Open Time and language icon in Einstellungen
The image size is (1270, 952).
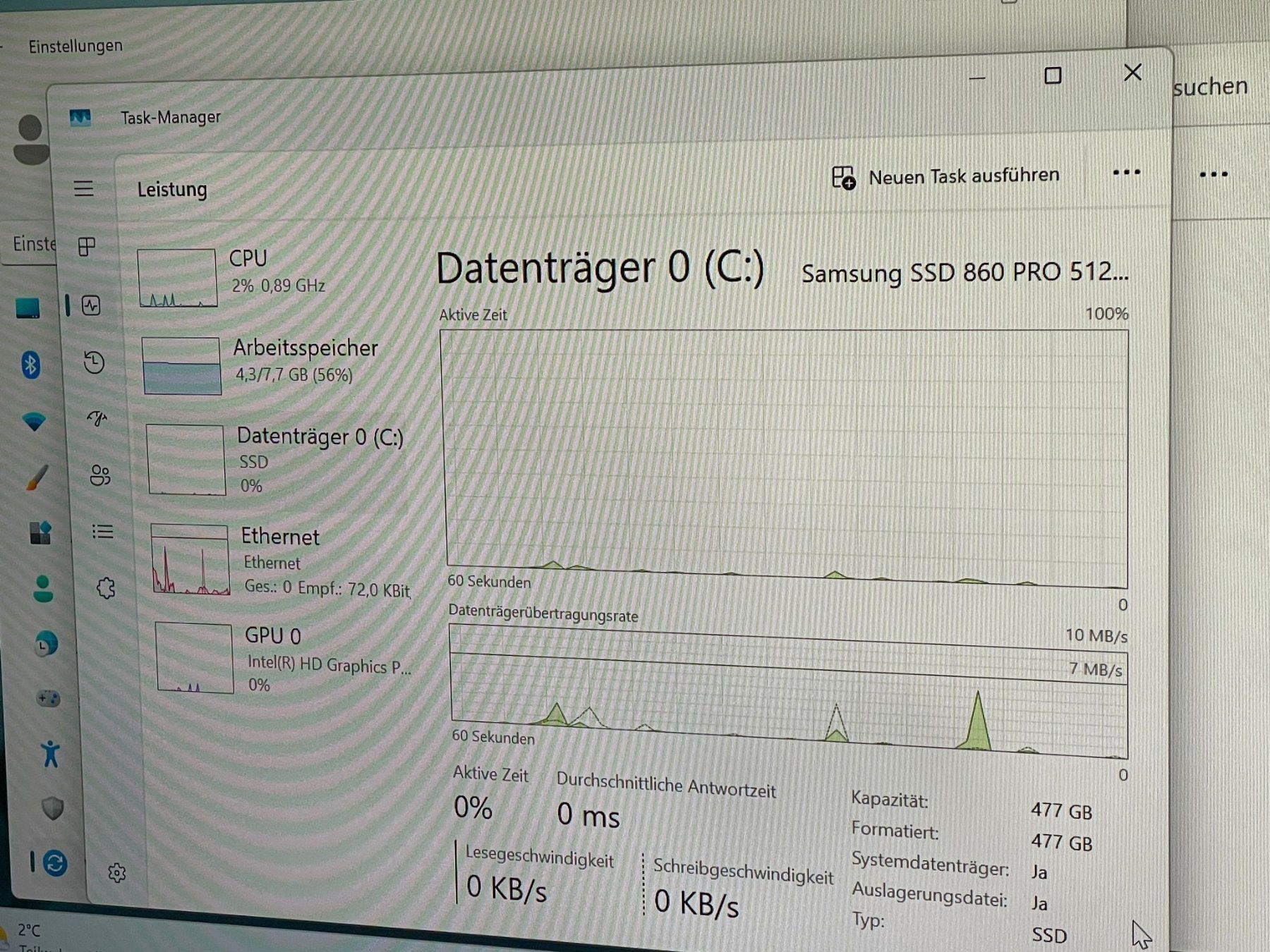click(46, 644)
